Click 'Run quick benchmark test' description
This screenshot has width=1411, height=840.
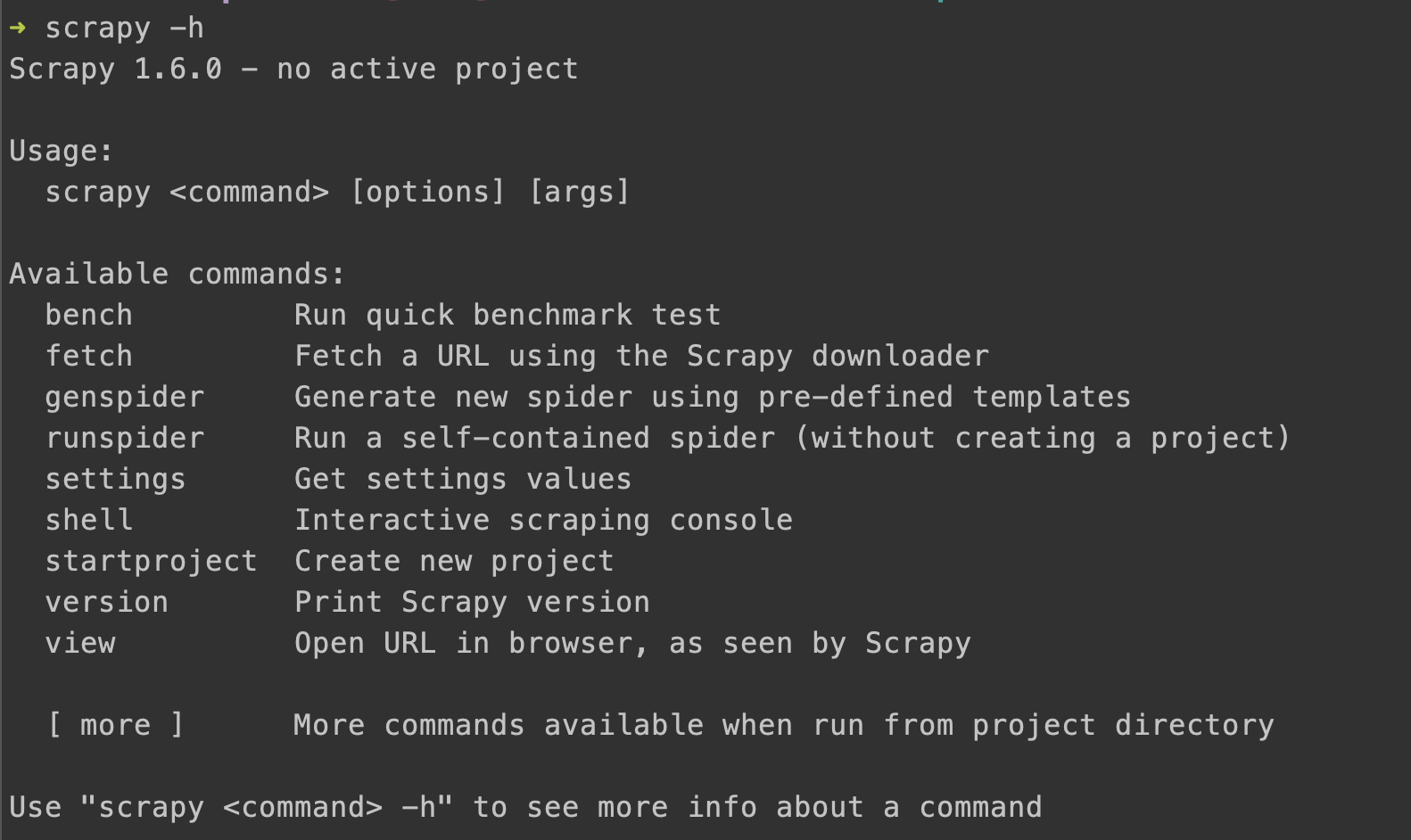[x=507, y=315]
